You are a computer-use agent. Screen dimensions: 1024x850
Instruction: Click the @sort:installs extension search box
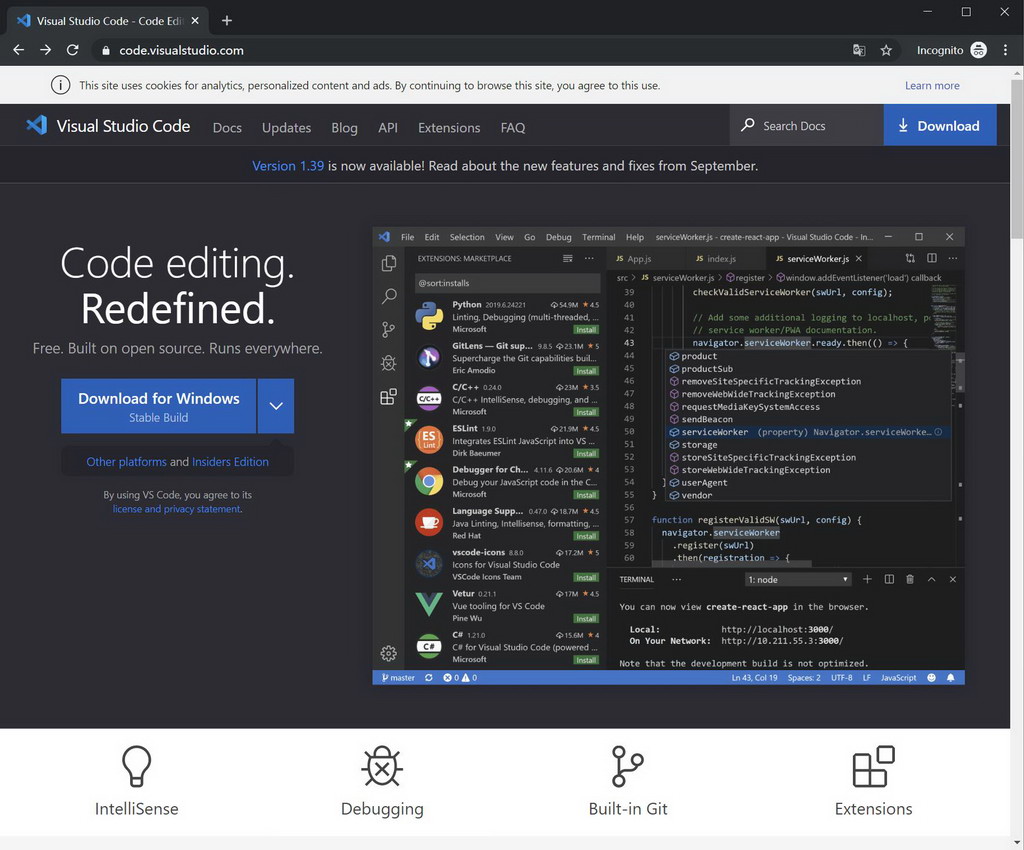(x=507, y=283)
